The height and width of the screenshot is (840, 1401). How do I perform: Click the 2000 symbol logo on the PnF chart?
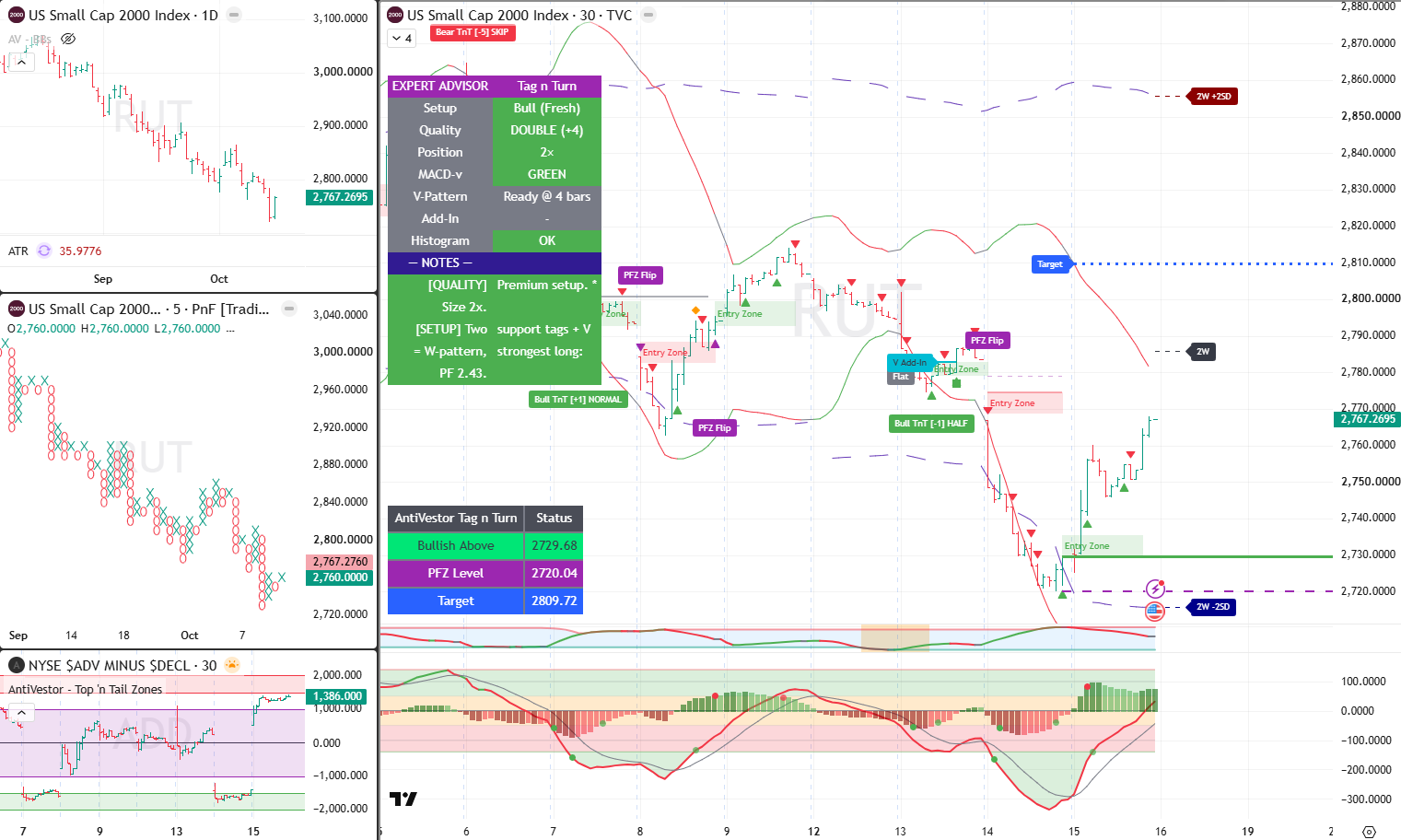pyautogui.click(x=16, y=309)
